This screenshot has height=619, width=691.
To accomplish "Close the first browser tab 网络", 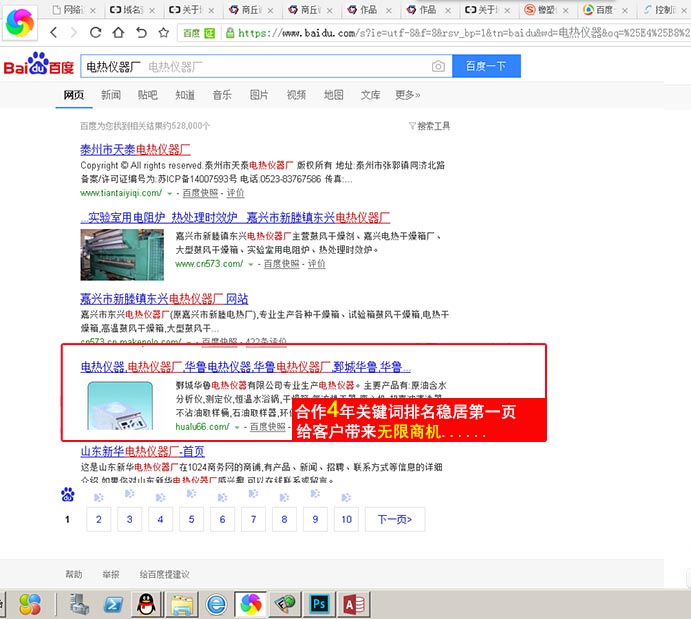I will (93, 11).
